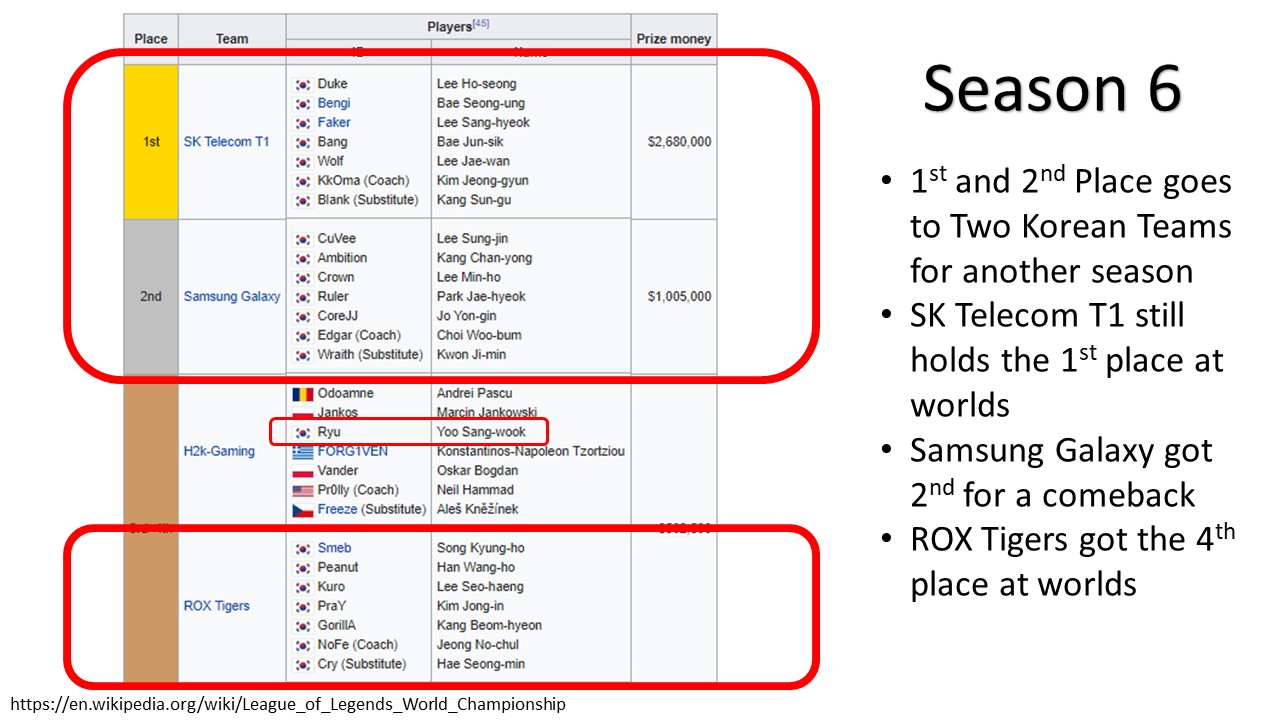1280x720 pixels.
Task: Click the Wikipedia source URL text
Action: (290, 704)
